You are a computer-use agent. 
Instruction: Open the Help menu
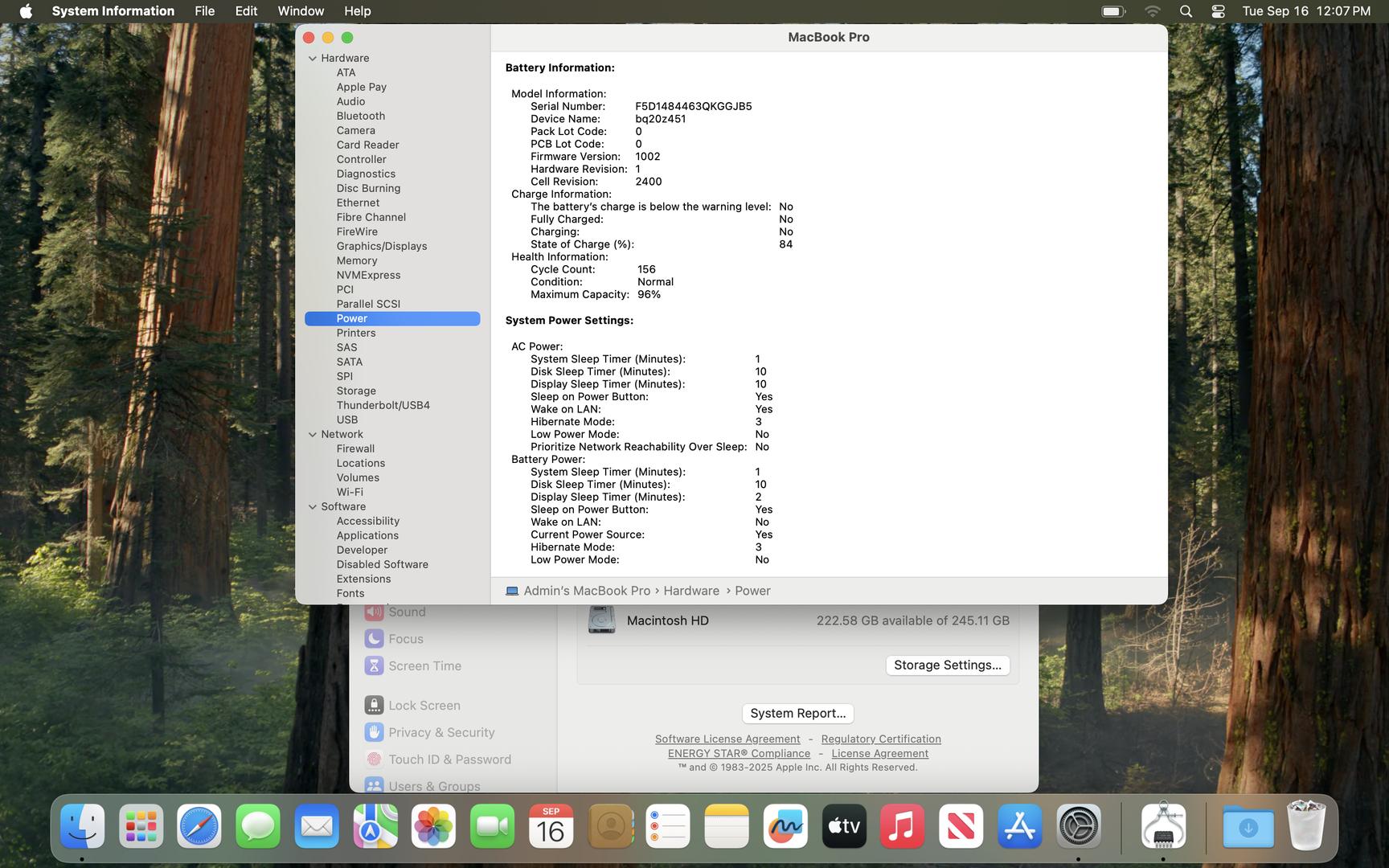click(x=358, y=11)
